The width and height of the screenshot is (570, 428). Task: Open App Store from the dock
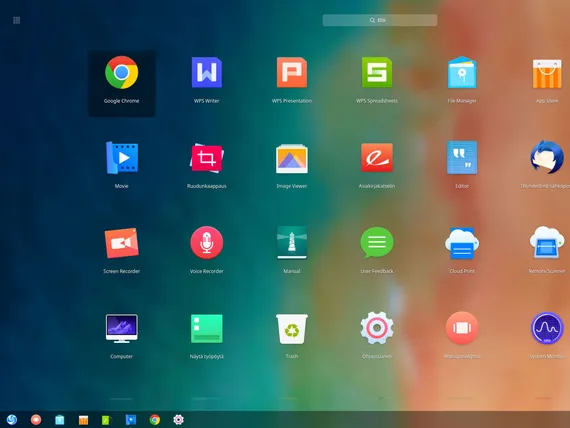pos(83,420)
